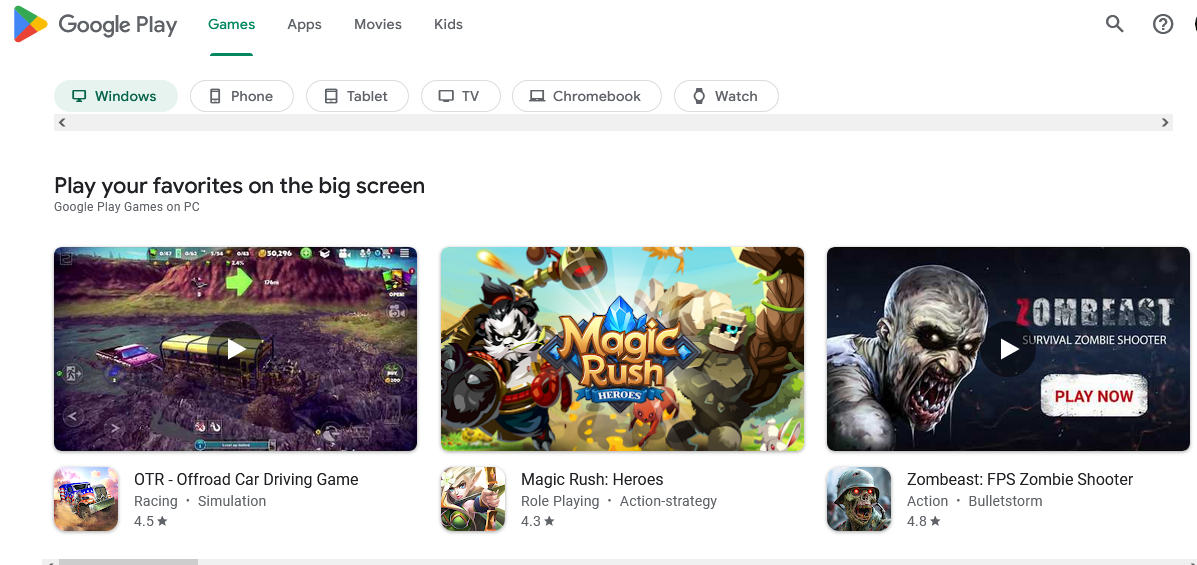Viewport: 1197px width, 565px height.
Task: Click the 4.8 star rating of Zombeast
Action: tap(924, 521)
